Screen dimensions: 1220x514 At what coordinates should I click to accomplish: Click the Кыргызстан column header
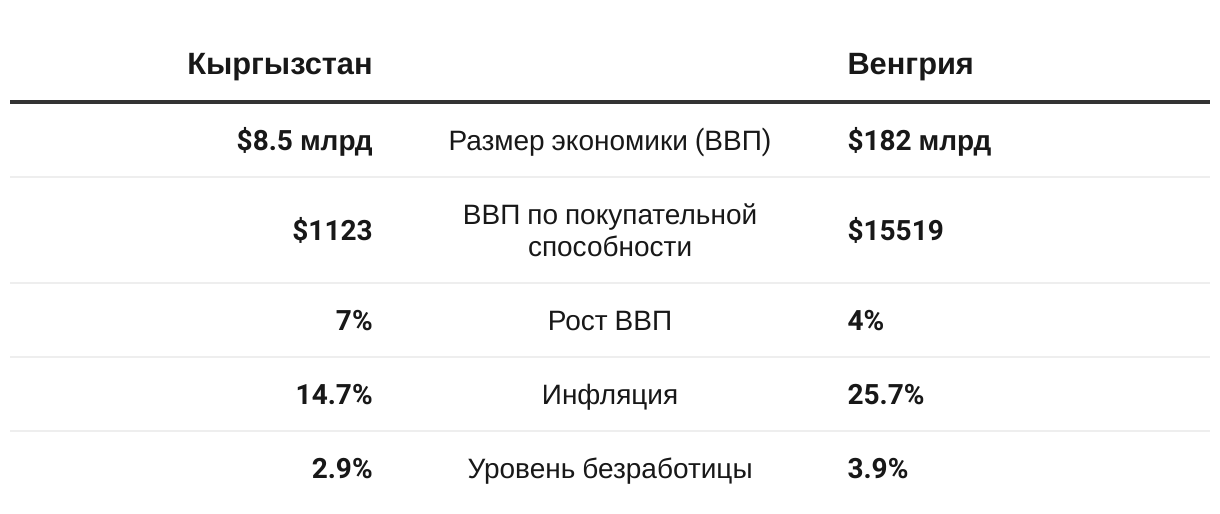coord(279,65)
